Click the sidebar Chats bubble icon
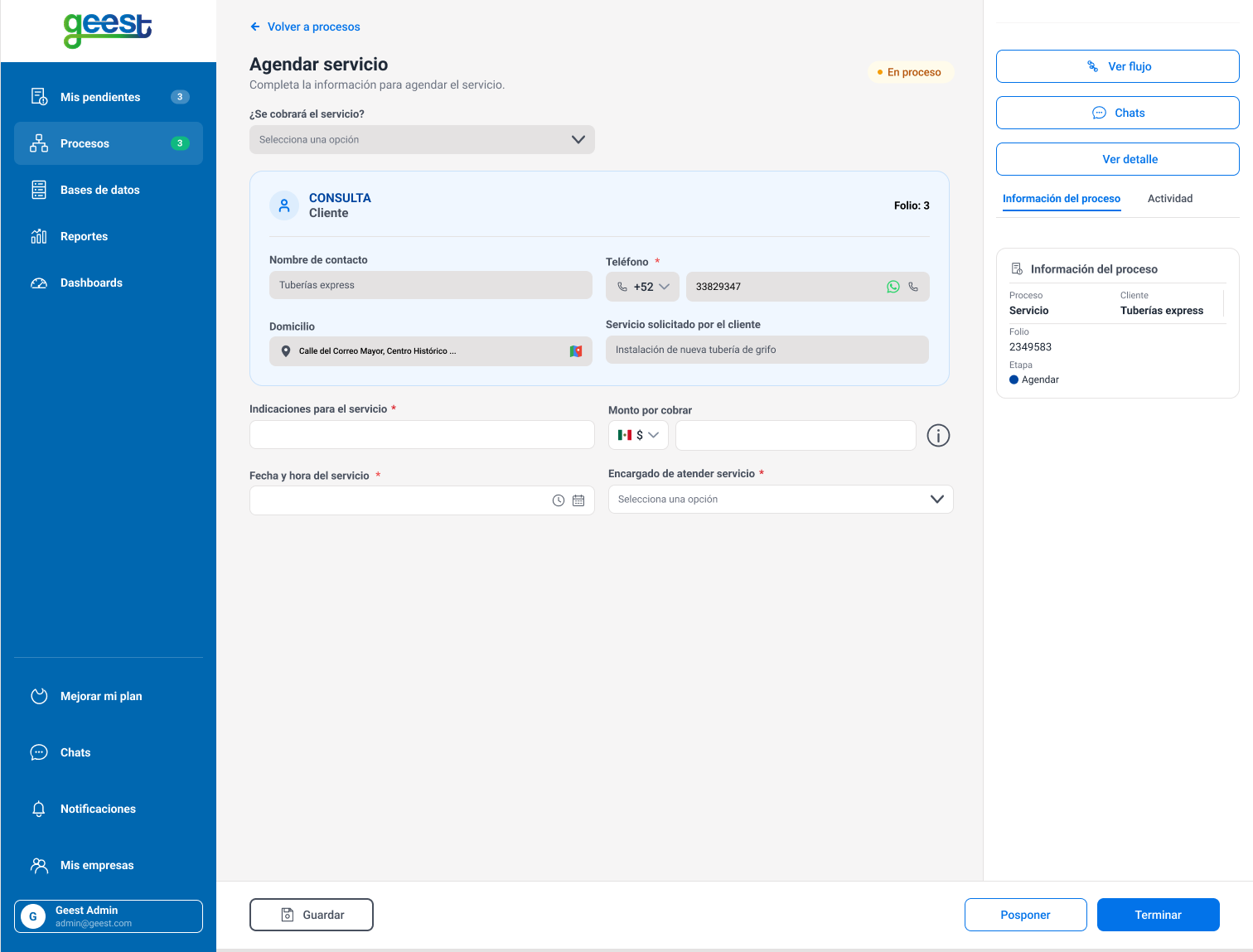Screen dimensions: 1253x952 (39, 752)
